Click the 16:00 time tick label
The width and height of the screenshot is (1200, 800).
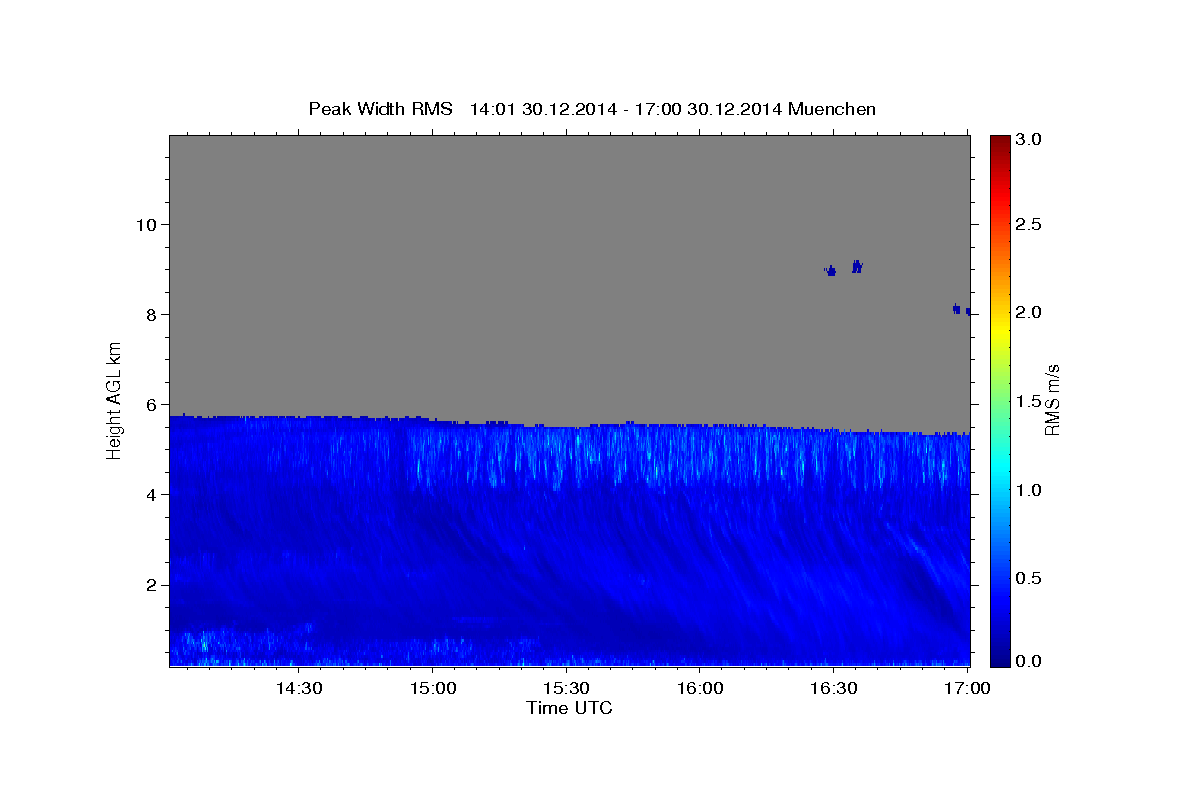click(x=700, y=688)
